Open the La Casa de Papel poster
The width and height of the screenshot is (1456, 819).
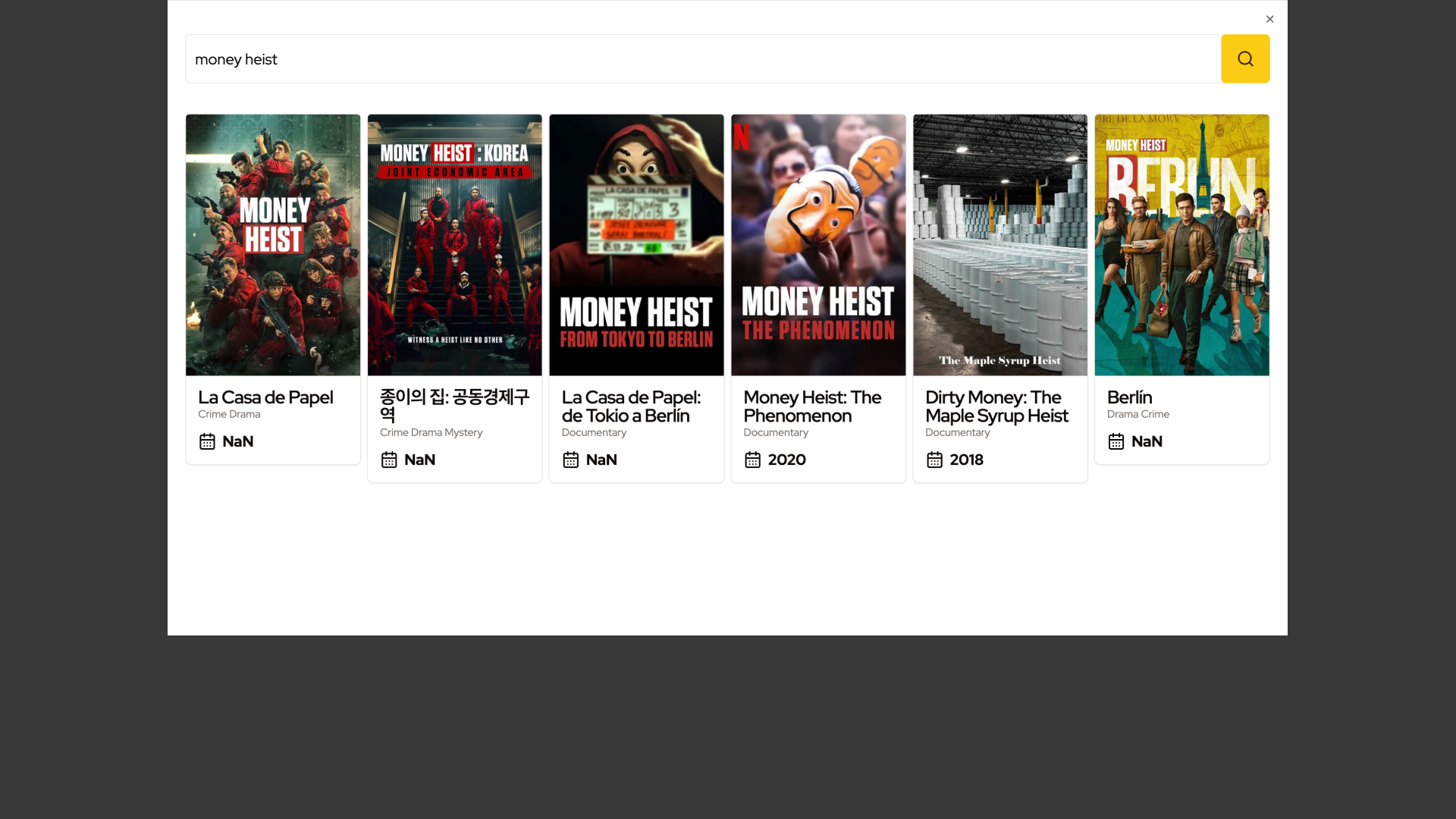(273, 245)
